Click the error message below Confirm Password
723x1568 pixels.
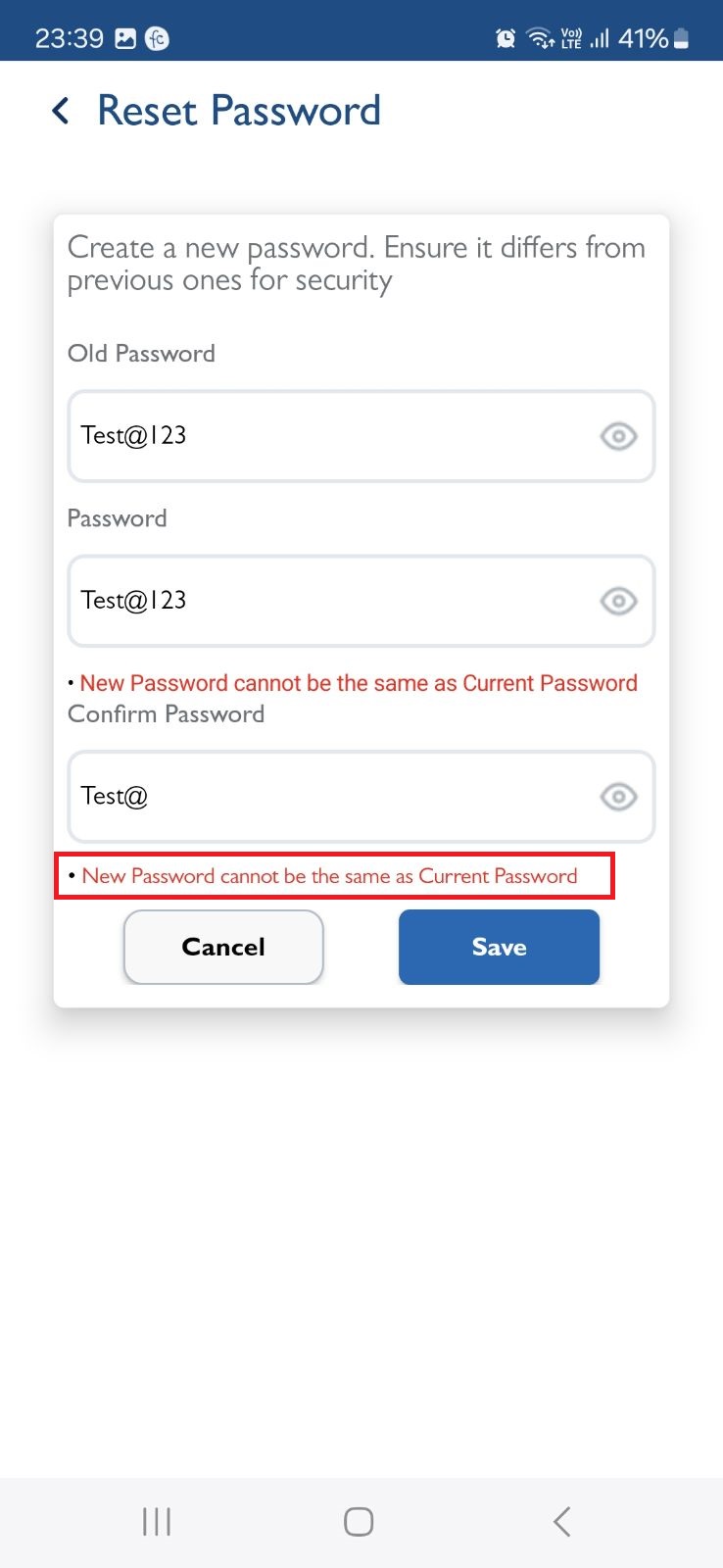click(329, 876)
